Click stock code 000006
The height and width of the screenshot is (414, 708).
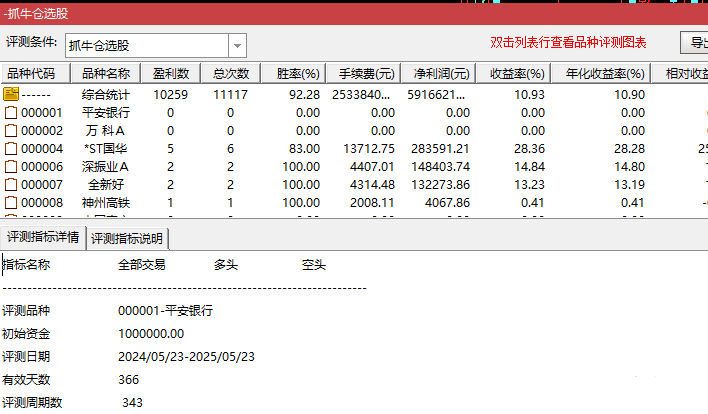point(42,167)
